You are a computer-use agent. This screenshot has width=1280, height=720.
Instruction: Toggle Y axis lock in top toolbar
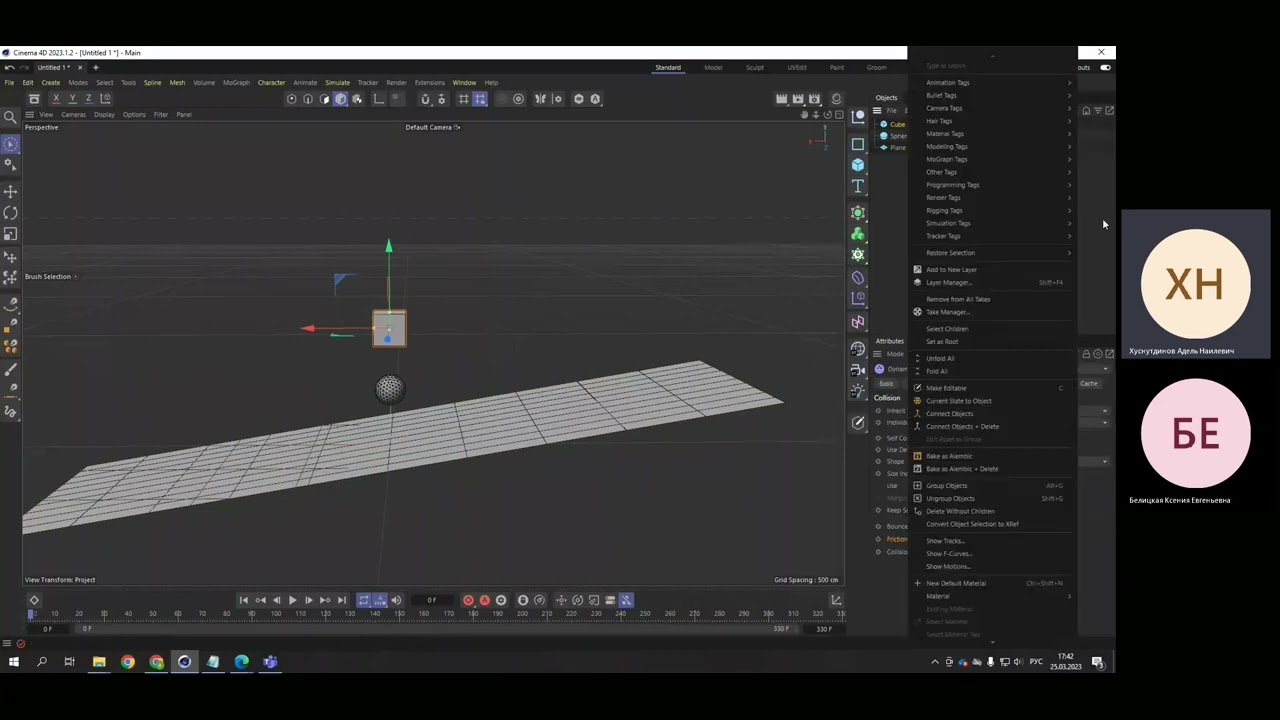point(72,99)
